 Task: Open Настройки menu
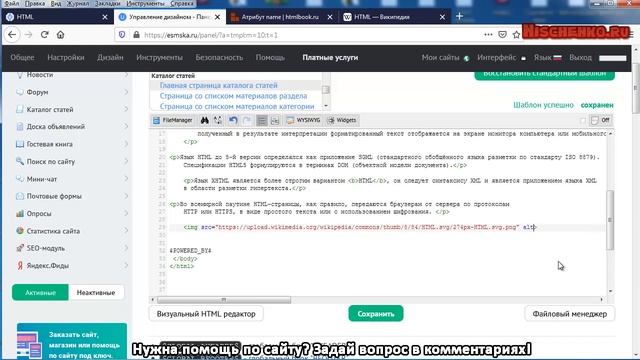[66, 58]
